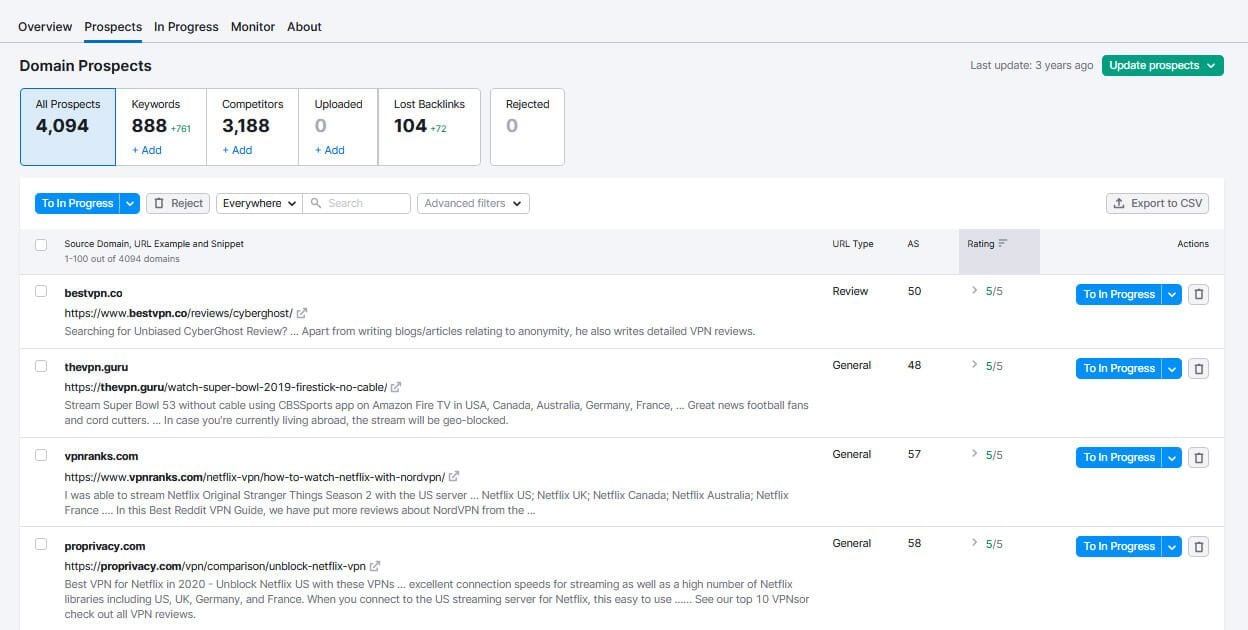Click Export to CSV button
This screenshot has width=1248, height=630.
(1158, 203)
